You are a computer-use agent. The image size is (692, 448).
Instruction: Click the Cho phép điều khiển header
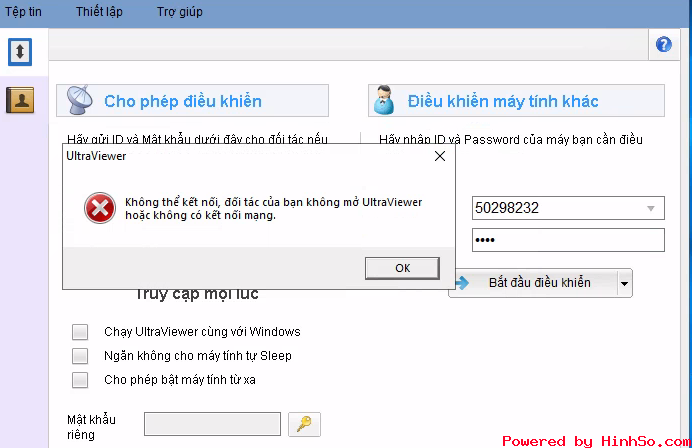(192, 101)
